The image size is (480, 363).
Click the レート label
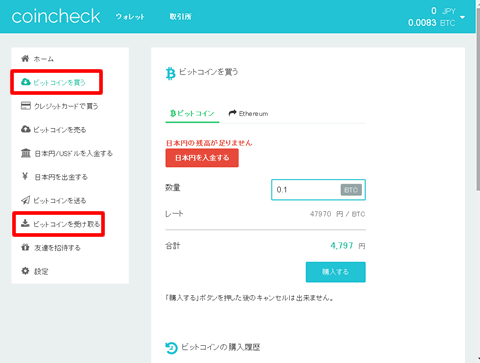coord(174,214)
